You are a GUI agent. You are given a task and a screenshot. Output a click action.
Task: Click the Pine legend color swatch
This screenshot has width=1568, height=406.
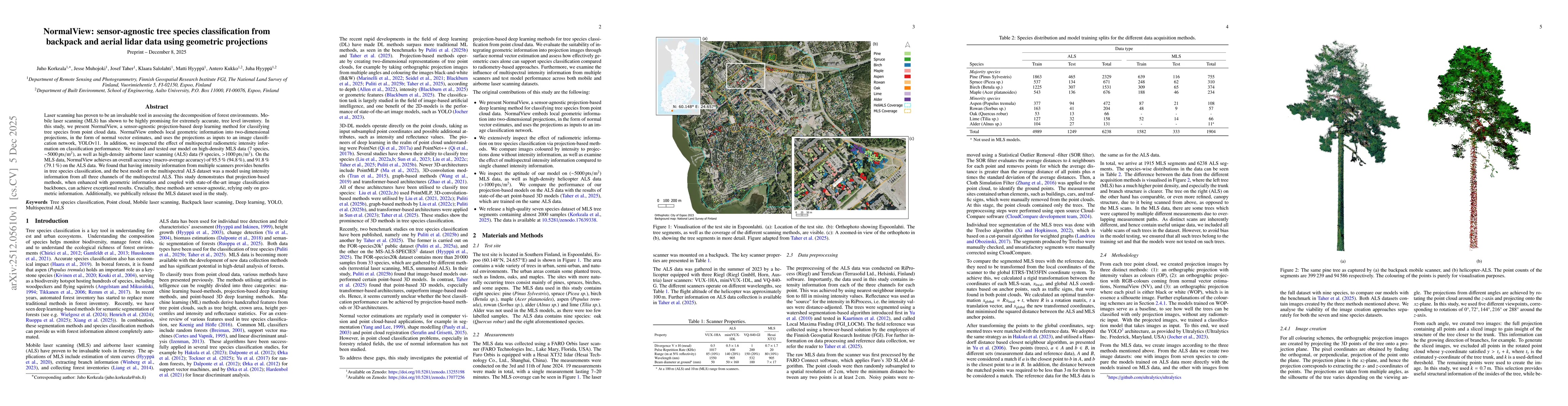pos(908,53)
